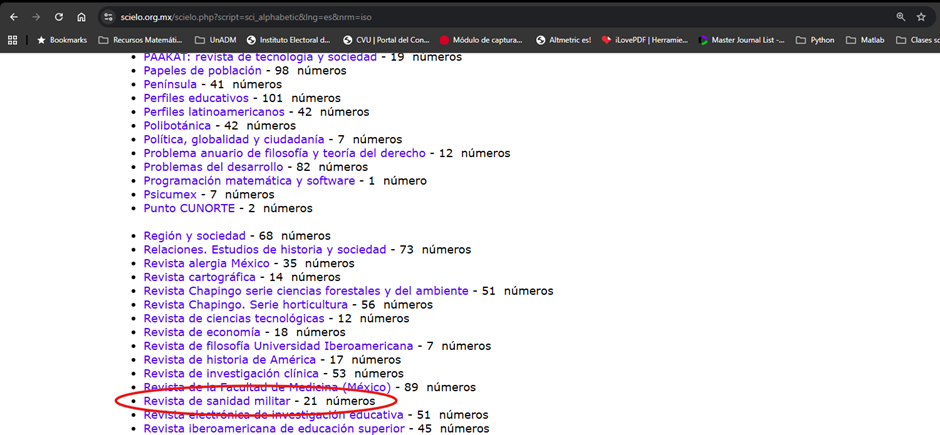Open the Revista de sanidad militar link
Viewport: 940px width, 435px height.
click(x=216, y=401)
